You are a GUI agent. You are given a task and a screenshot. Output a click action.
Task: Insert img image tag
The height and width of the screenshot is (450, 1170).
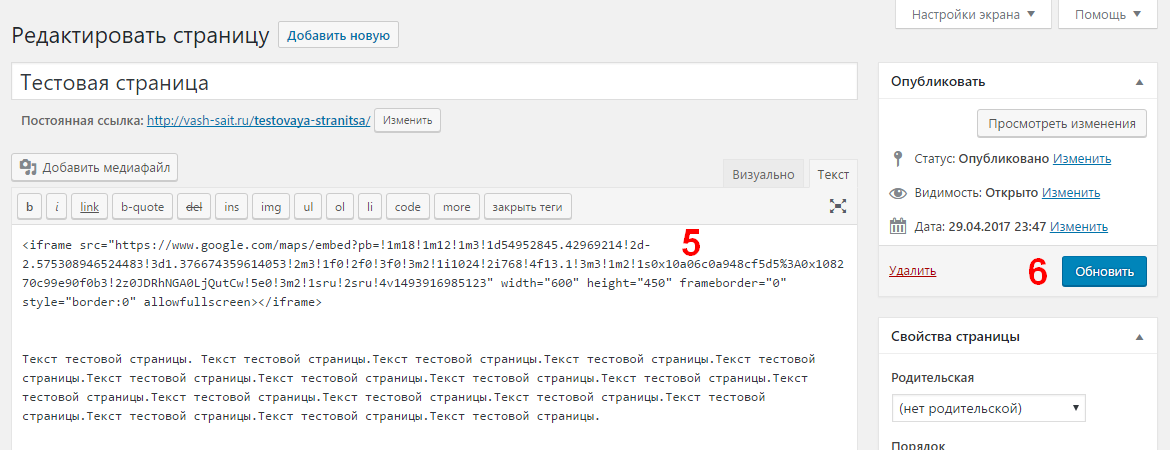pos(270,207)
